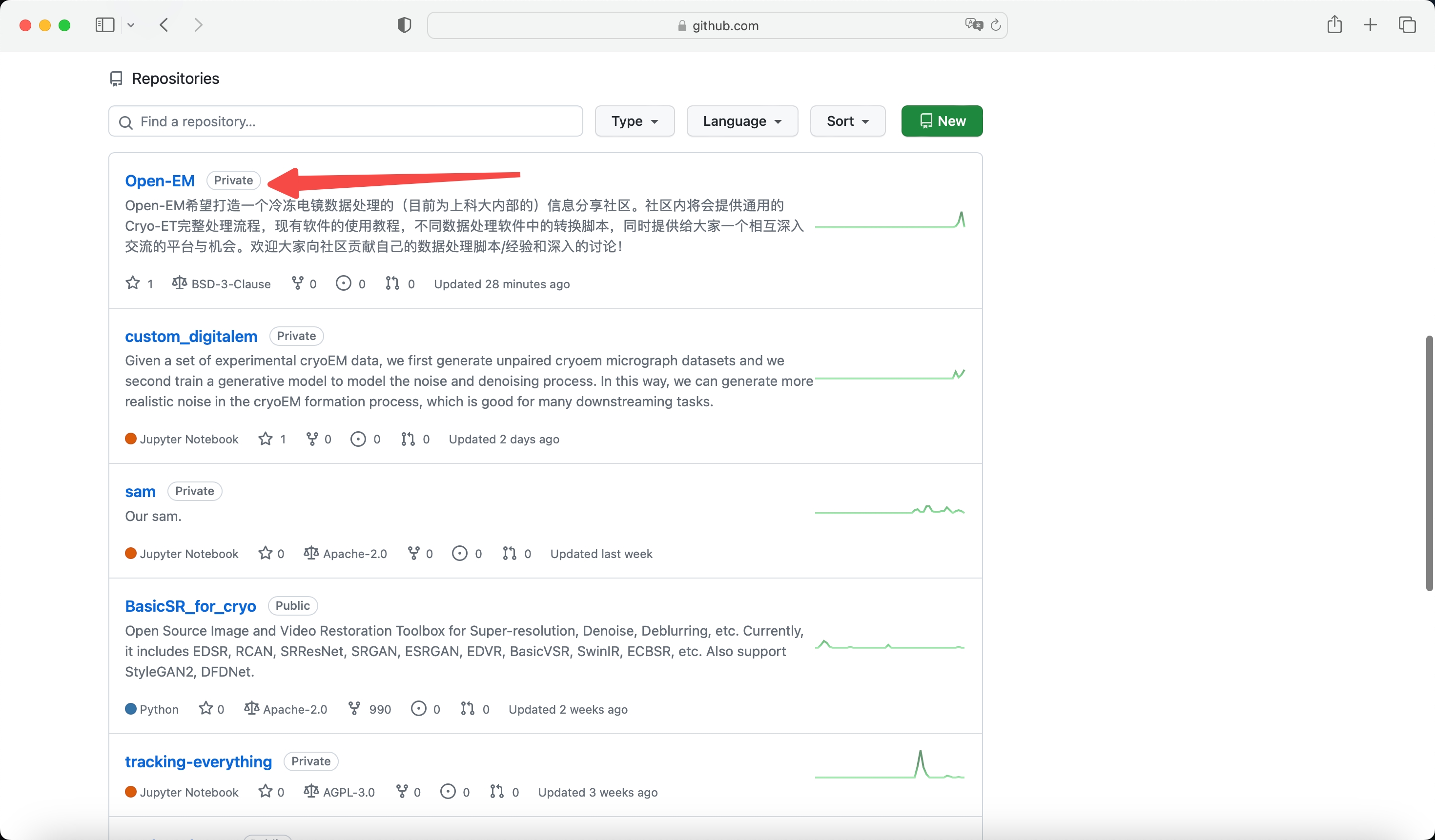This screenshot has height=840, width=1435.
Task: Click the github.com address bar
Action: click(717, 25)
